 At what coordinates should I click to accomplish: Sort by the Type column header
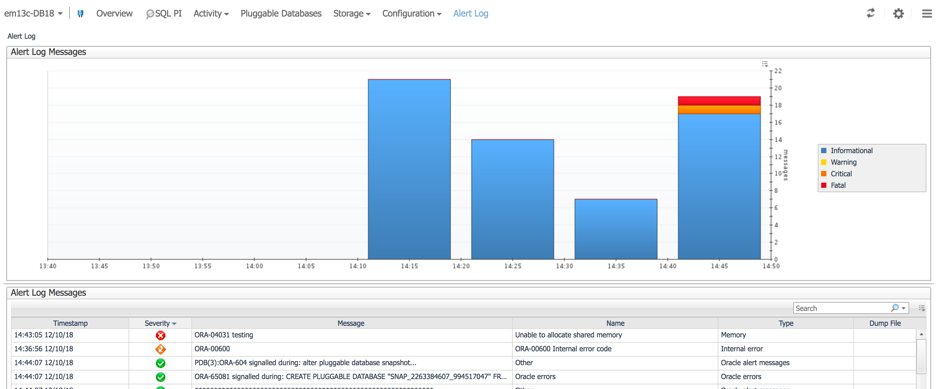786,323
